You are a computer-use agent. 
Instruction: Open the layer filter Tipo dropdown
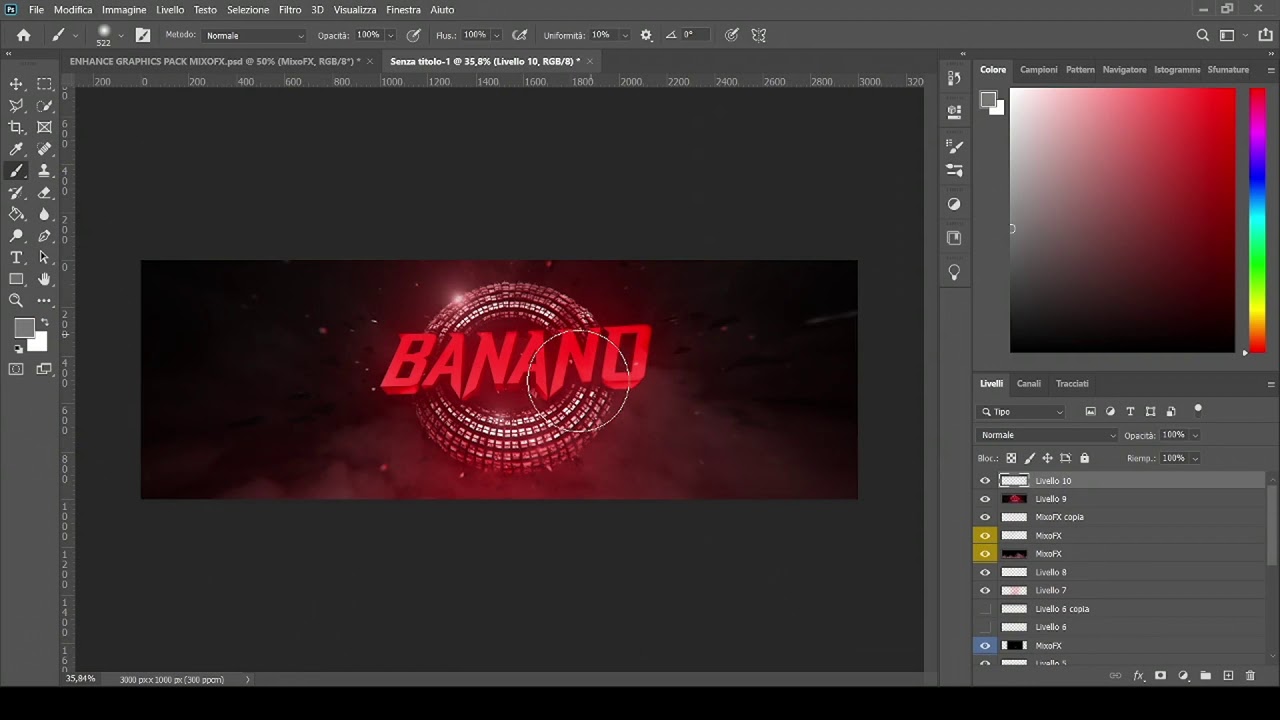pyautogui.click(x=1021, y=412)
